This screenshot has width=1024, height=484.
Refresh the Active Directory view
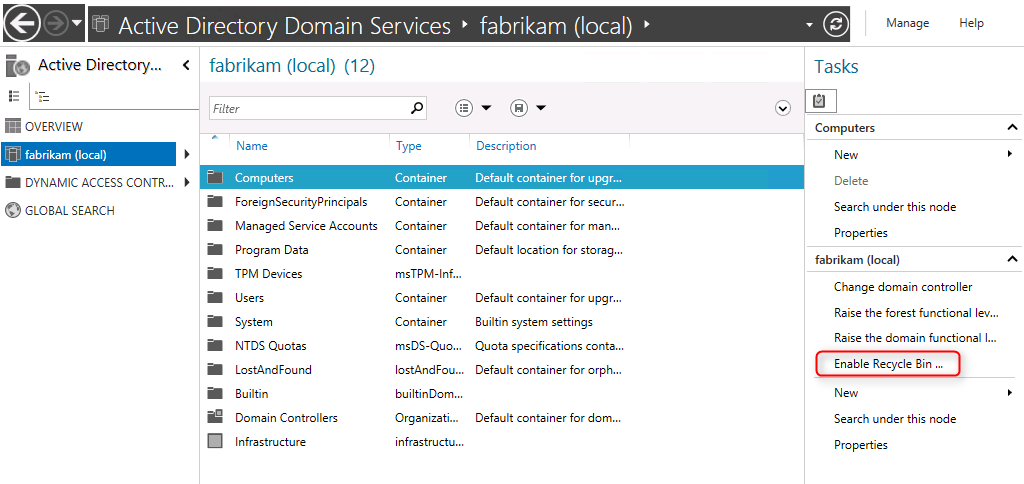coord(835,23)
